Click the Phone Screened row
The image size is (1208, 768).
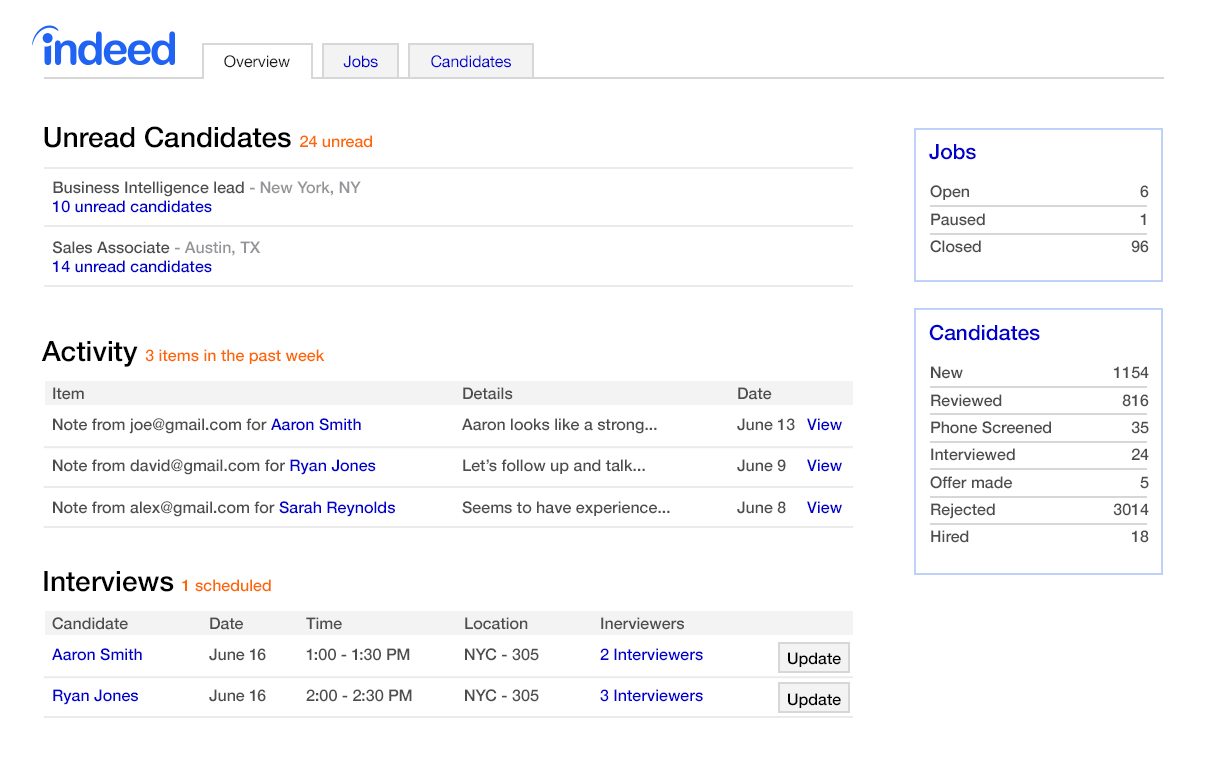pyautogui.click(x=1039, y=428)
